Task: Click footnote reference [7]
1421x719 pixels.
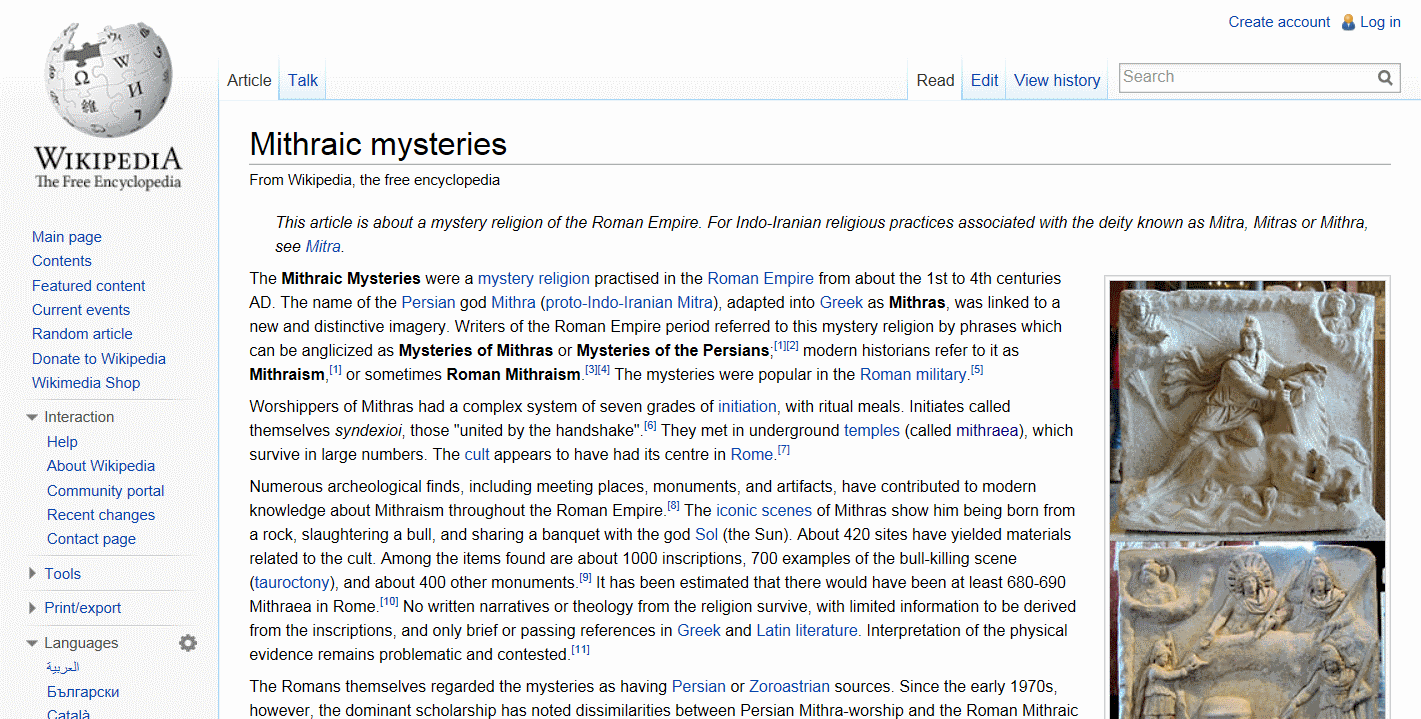Action: click(784, 450)
